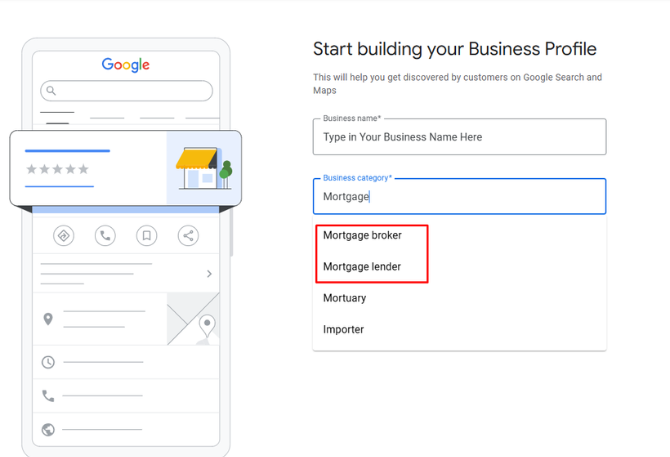
Task: Click the Google search bar in mockup
Action: coord(126,91)
